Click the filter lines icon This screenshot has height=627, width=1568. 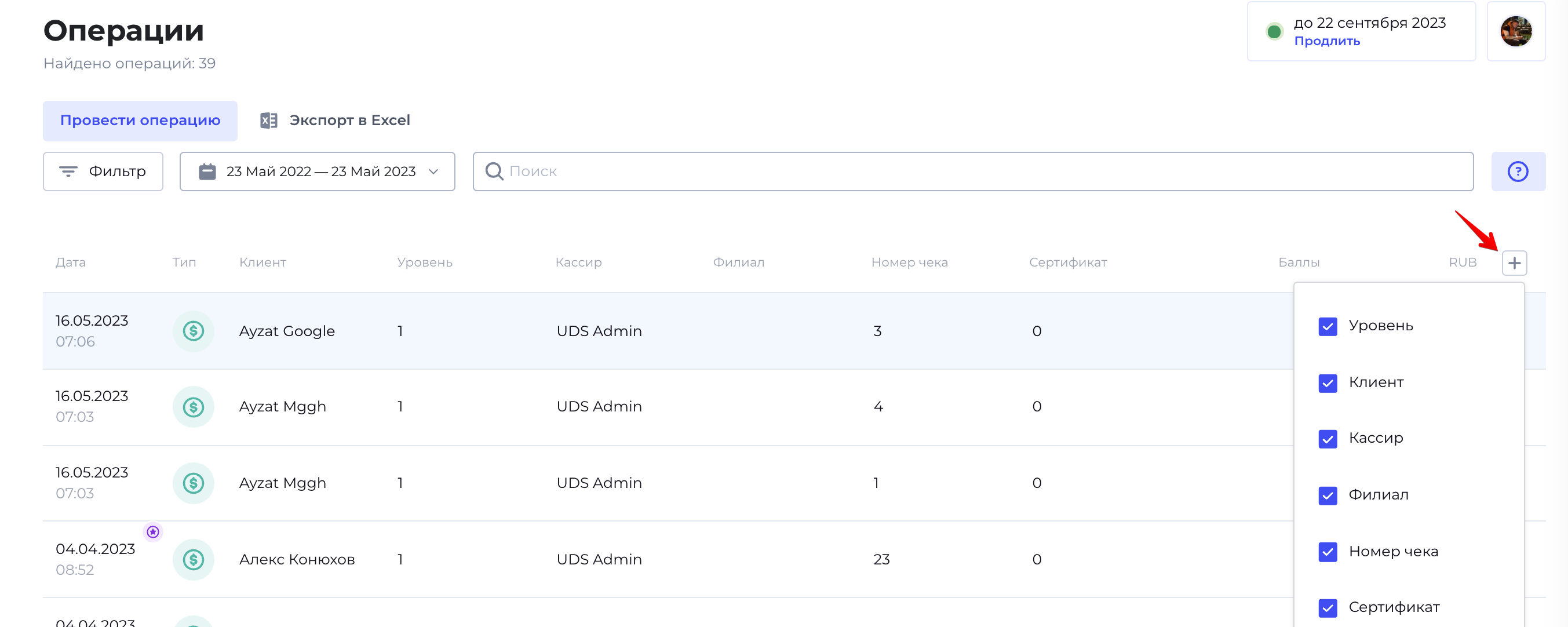68,172
